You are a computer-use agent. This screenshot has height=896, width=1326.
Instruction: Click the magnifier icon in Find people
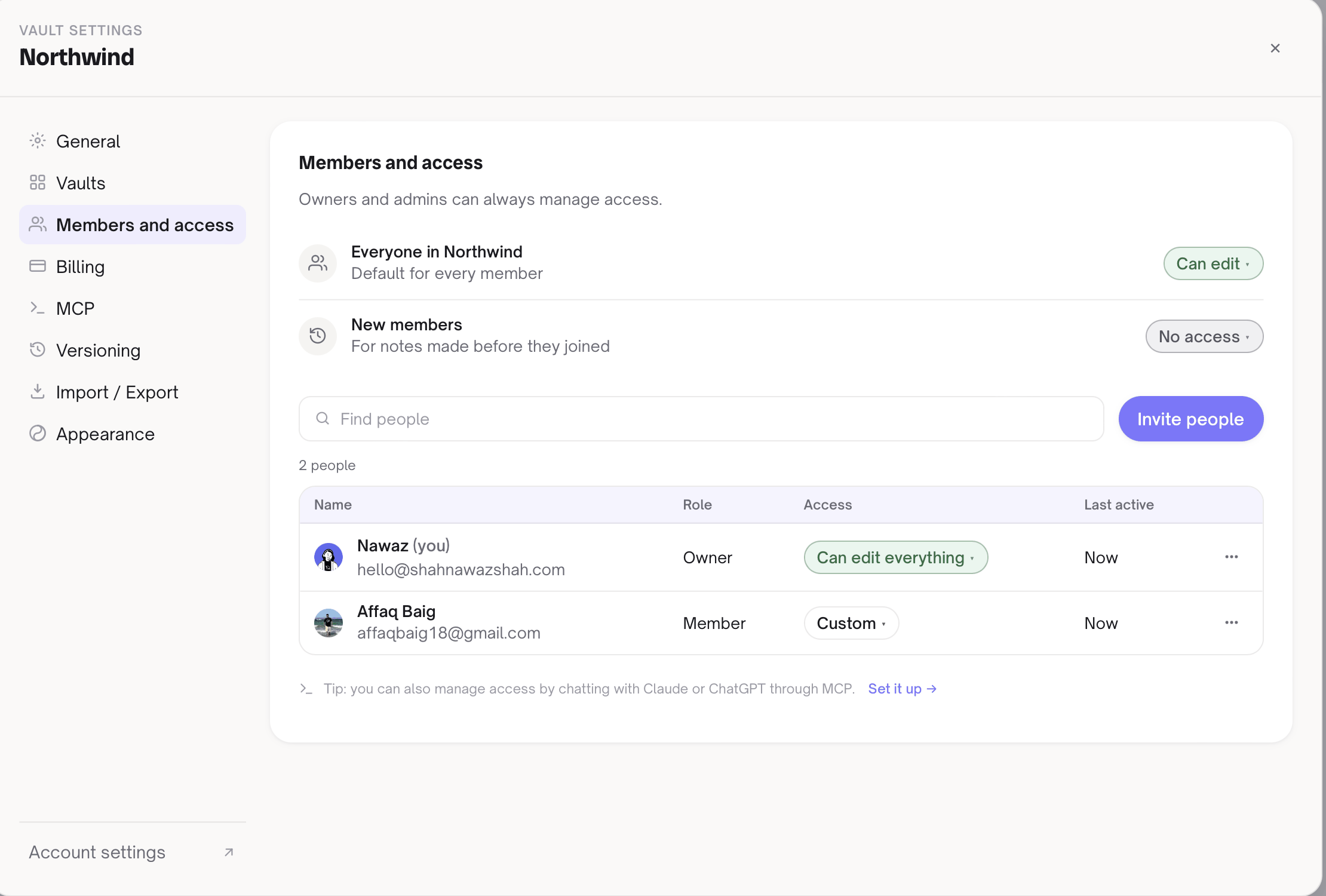[323, 419]
